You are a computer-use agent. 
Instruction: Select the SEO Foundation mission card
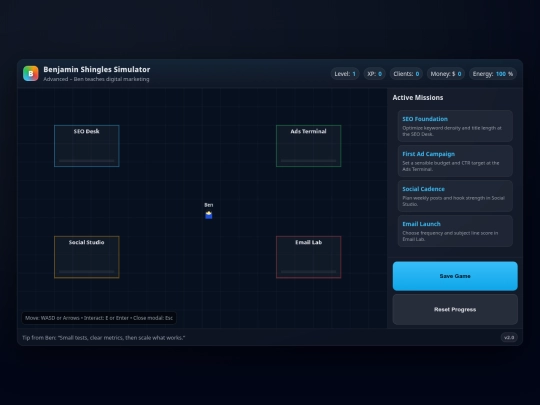click(455, 126)
